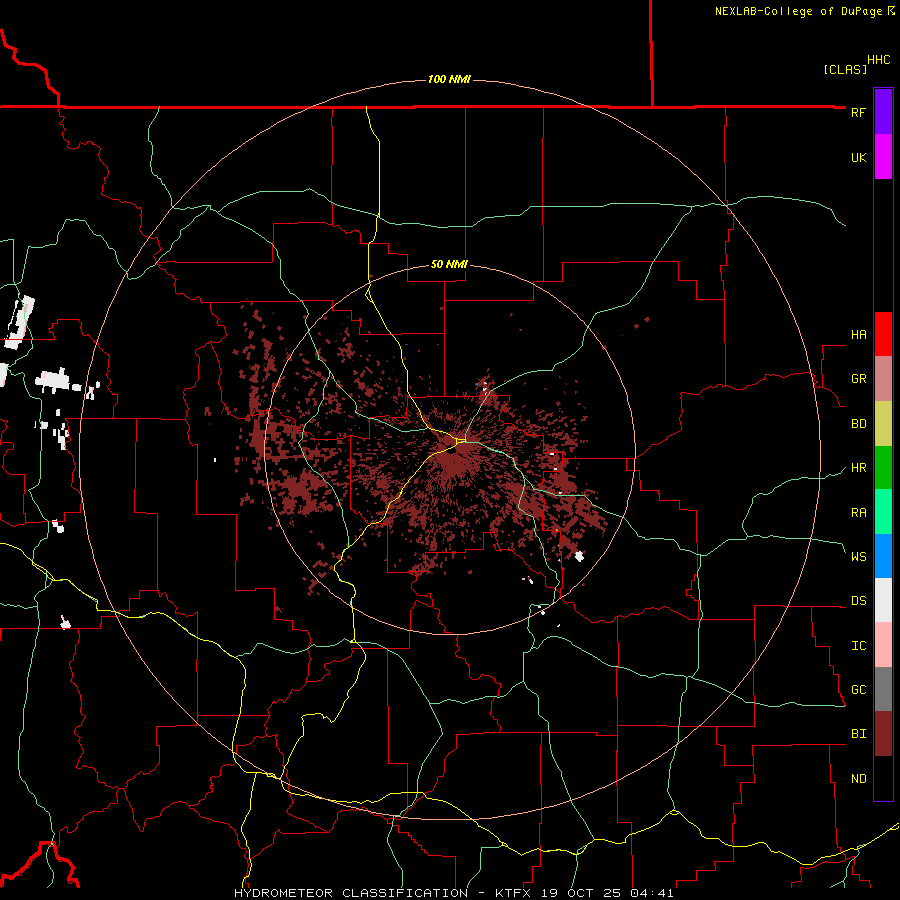The width and height of the screenshot is (900, 900).
Task: Click the HYDROMETEOR CLASSIFICATION title text
Action: point(351,893)
